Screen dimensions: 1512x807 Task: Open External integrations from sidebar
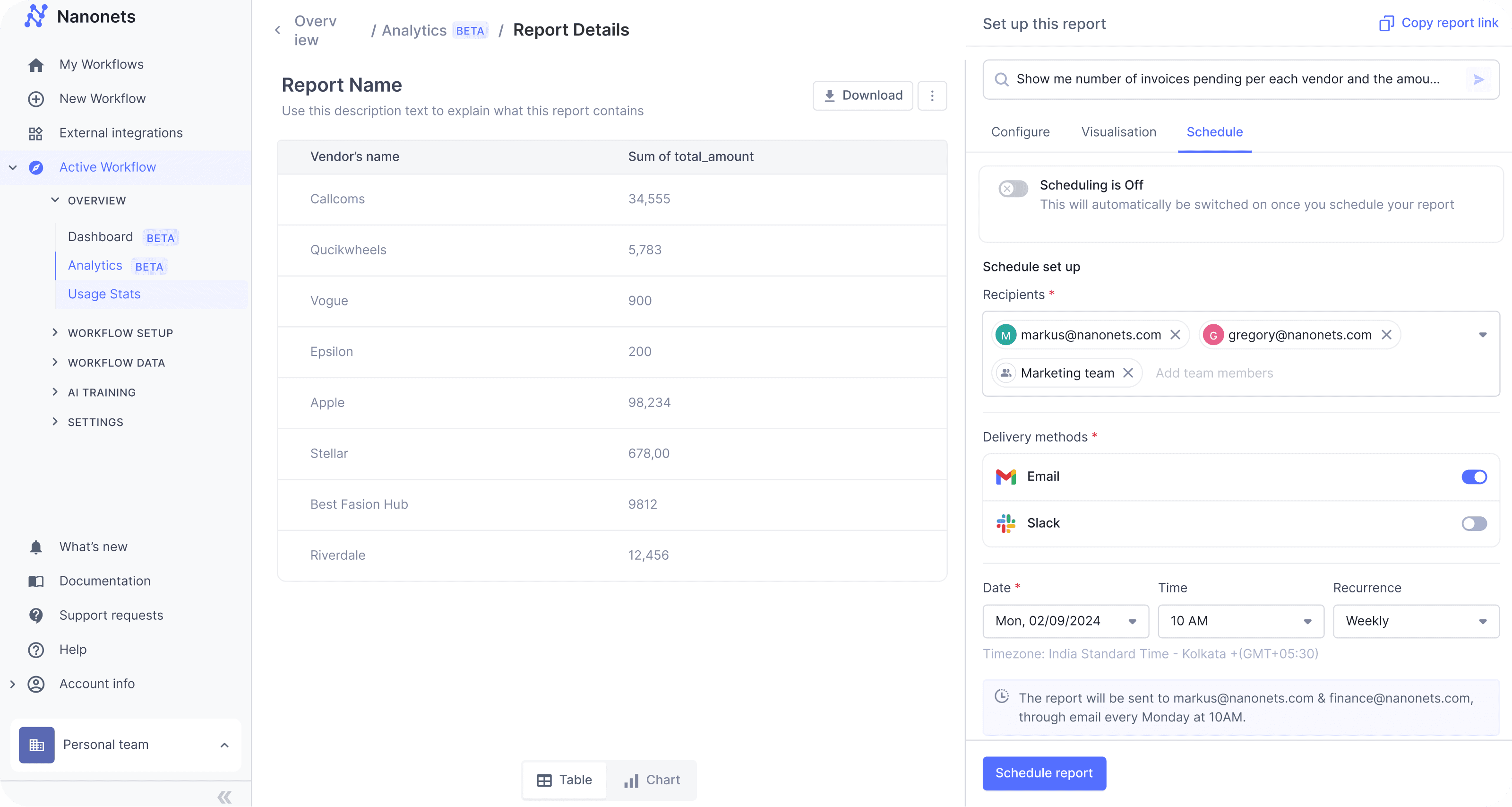pyautogui.click(x=120, y=133)
